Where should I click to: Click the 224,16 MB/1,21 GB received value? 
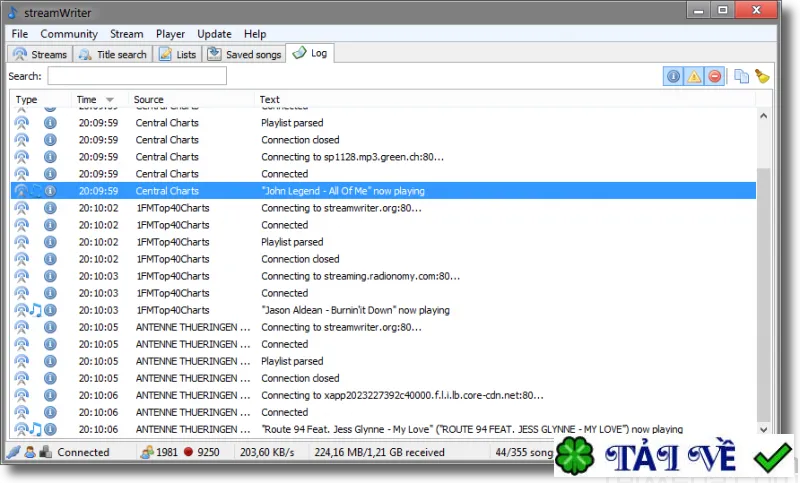(x=379, y=452)
